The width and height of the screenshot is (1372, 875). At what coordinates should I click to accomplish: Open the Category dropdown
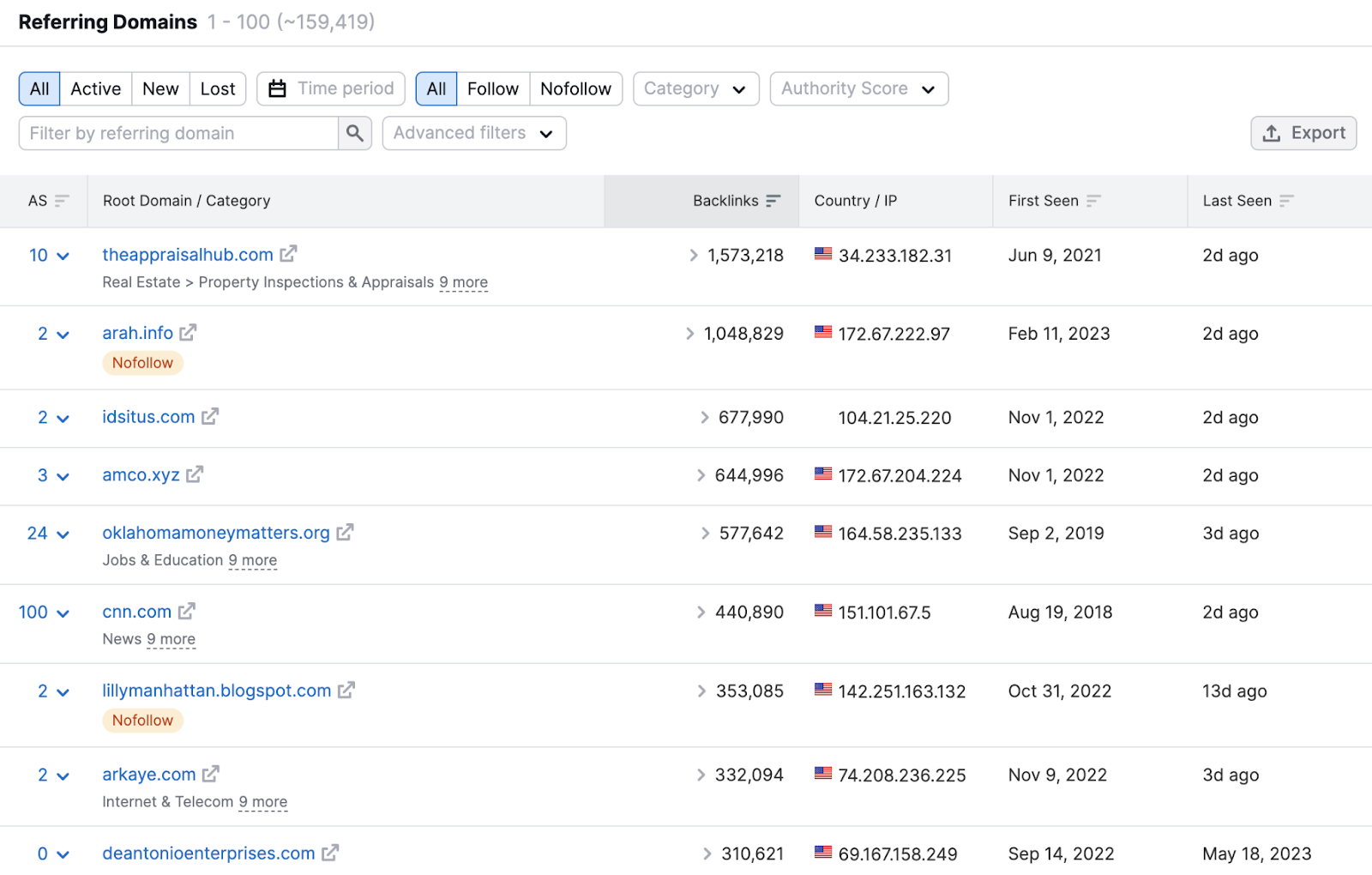tap(696, 88)
